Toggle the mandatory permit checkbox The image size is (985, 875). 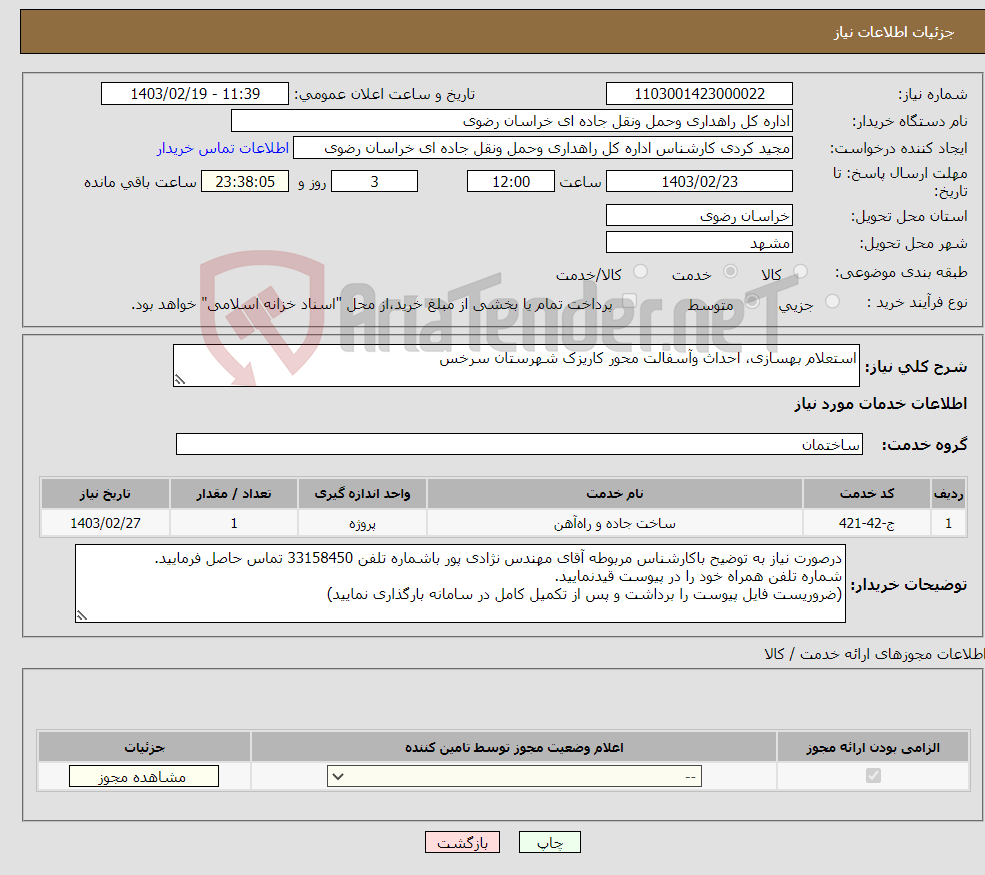click(873, 776)
